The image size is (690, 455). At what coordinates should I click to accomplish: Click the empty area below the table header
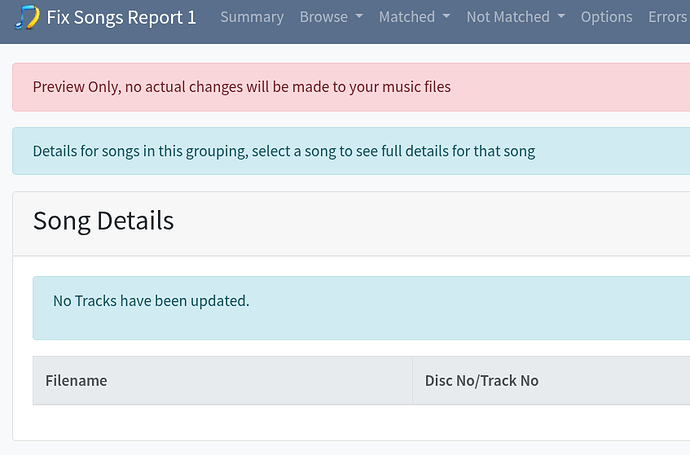click(350, 422)
